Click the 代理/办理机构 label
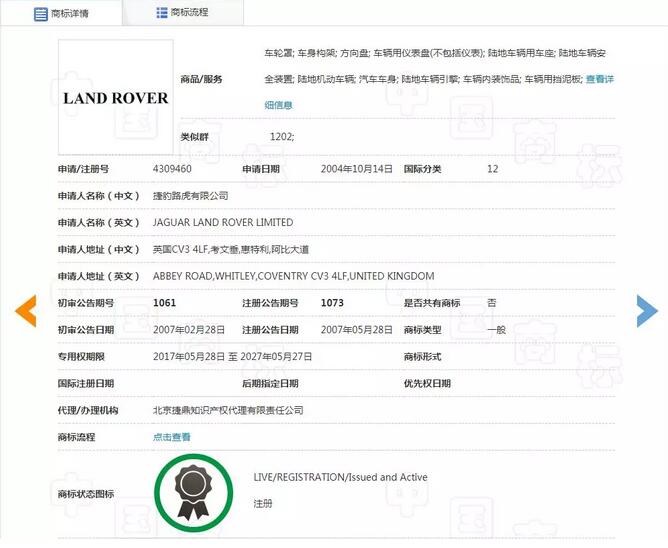Screen dimensions: 668x548 coord(88,410)
